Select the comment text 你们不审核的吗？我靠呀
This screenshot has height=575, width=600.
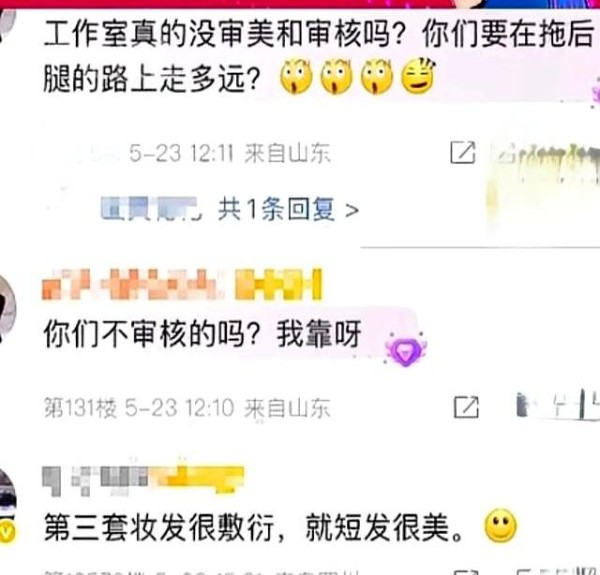click(202, 334)
